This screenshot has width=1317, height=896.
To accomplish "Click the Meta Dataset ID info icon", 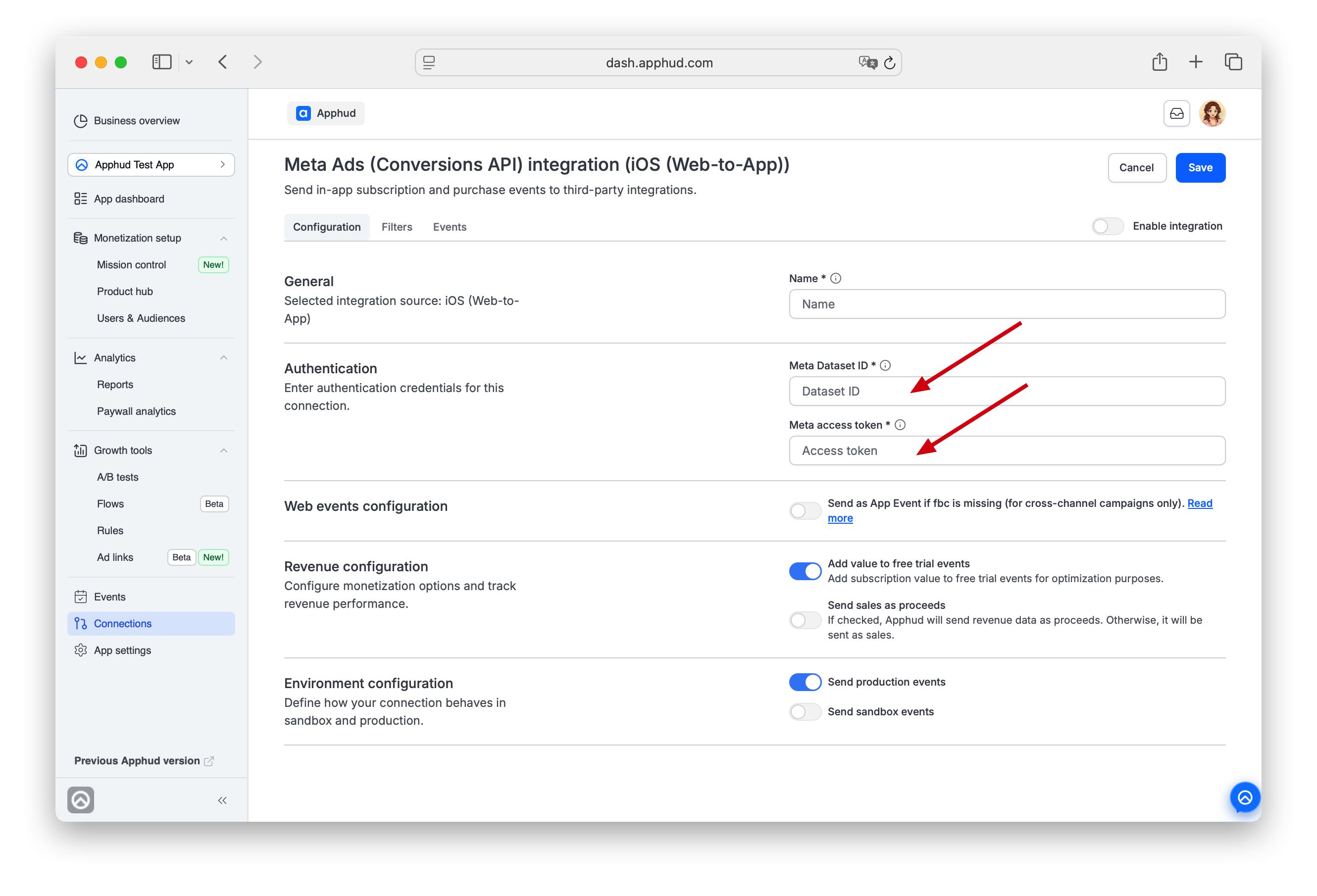I will 885,365.
